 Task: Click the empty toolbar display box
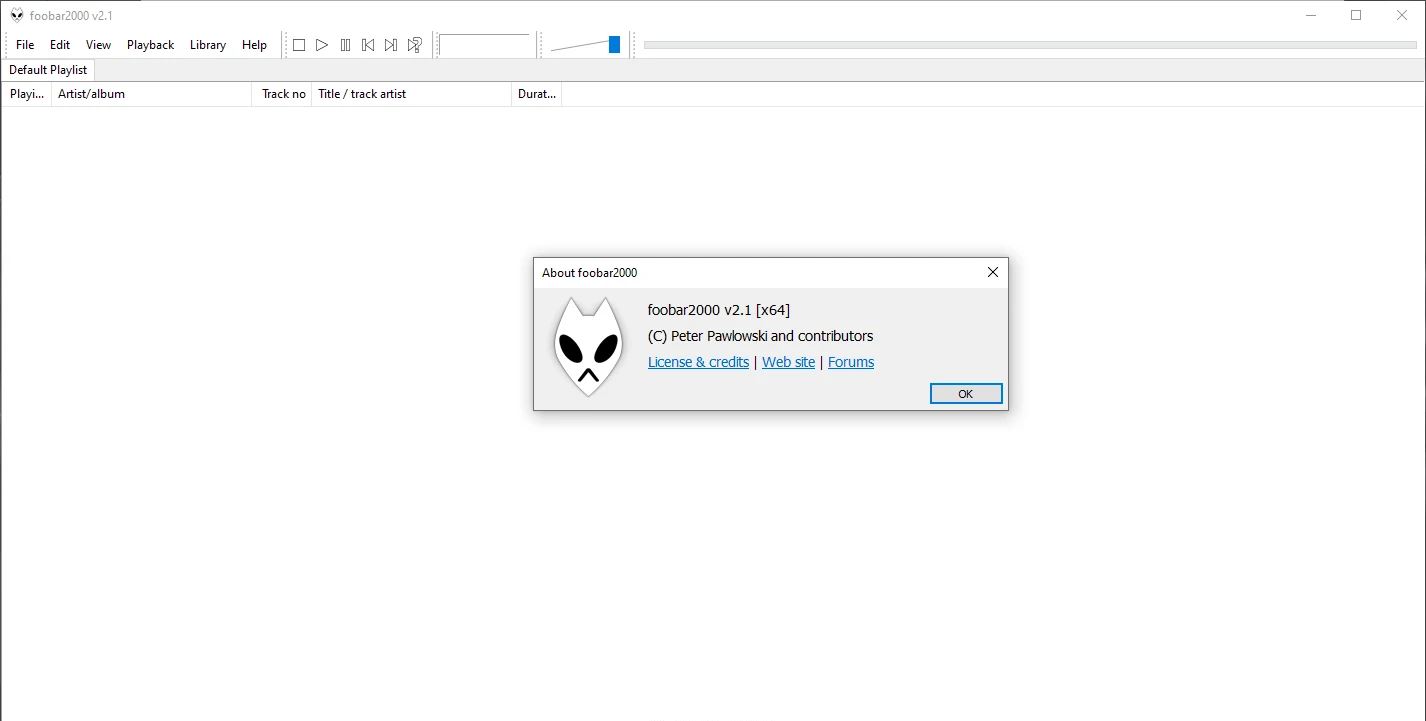point(484,45)
